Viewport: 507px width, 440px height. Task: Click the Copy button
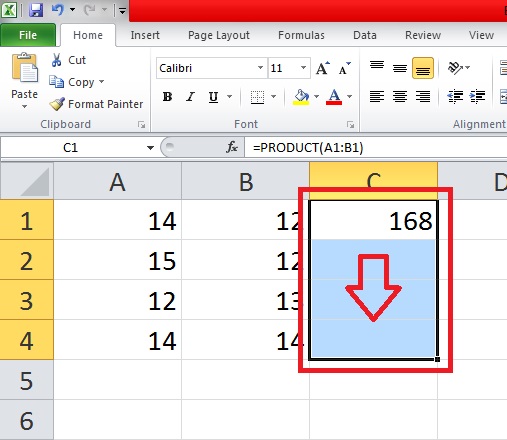[x=72, y=82]
